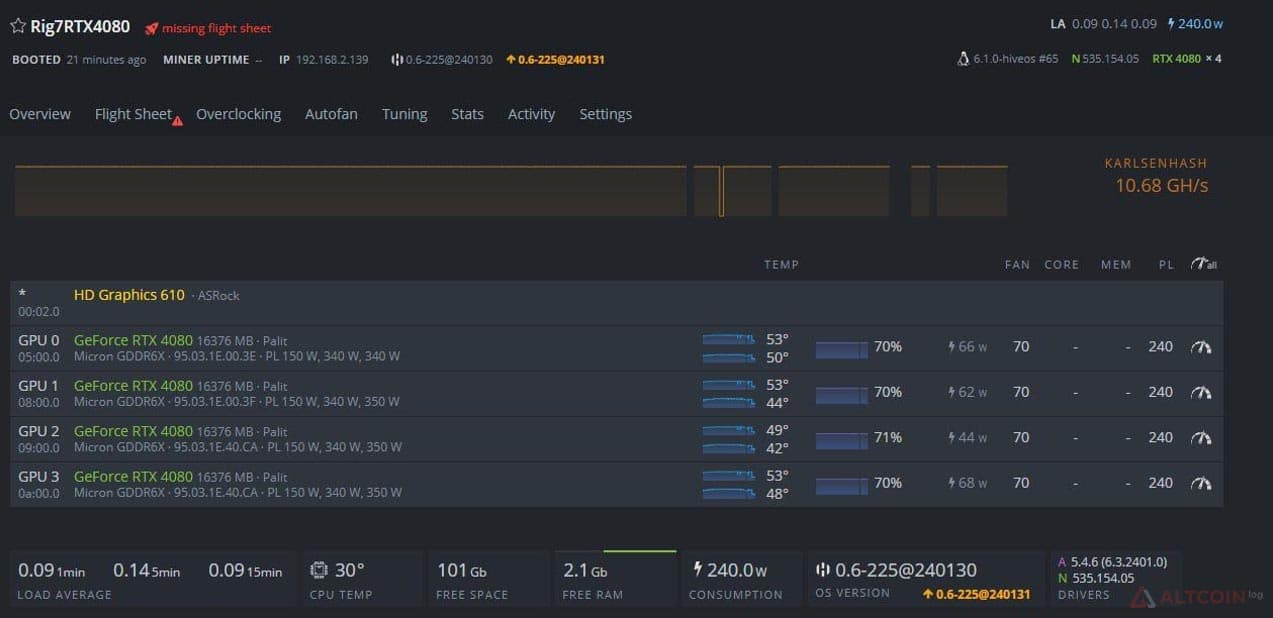
Task: Click GPU 2 fan bar at 71%
Action: [841, 439]
